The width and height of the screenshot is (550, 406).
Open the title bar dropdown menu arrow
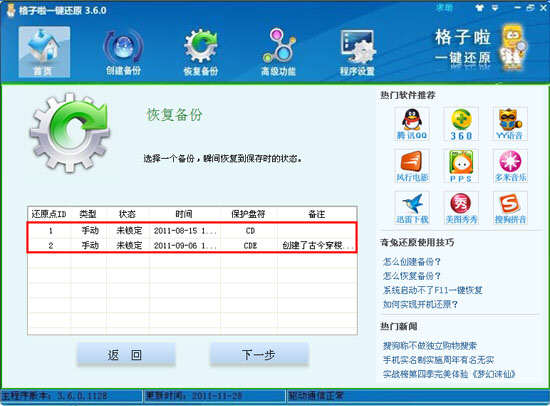point(495,8)
